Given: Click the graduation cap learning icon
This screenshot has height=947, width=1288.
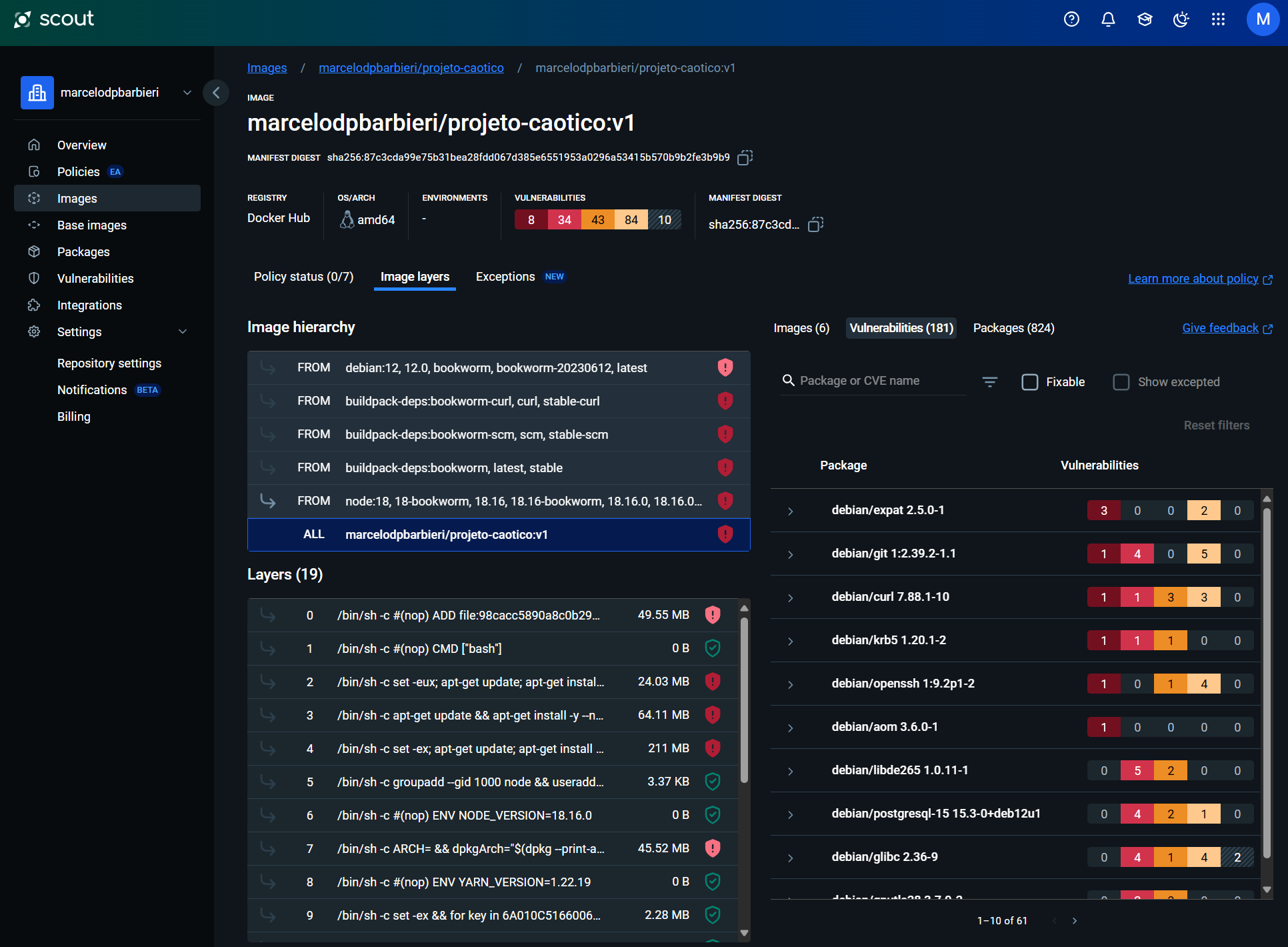Looking at the screenshot, I should (1145, 19).
